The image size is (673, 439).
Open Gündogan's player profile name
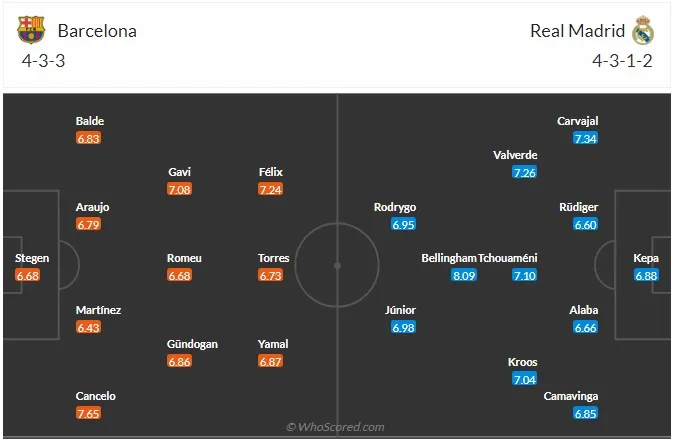point(192,344)
